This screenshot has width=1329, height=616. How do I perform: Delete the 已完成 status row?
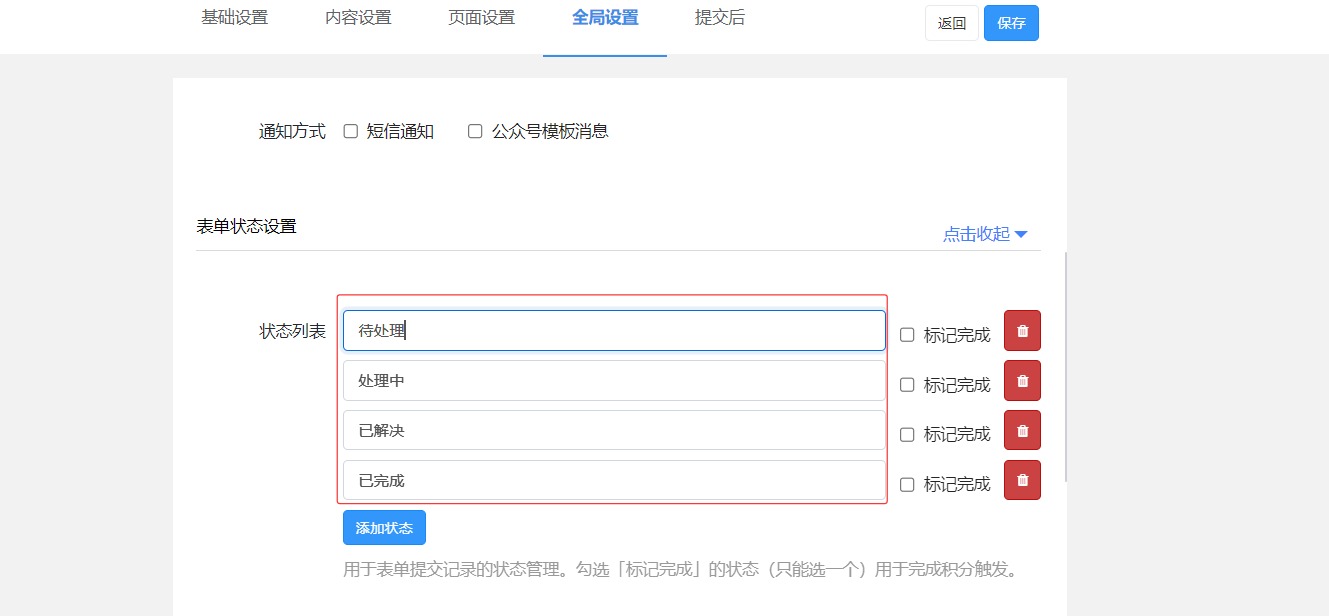tap(1022, 480)
